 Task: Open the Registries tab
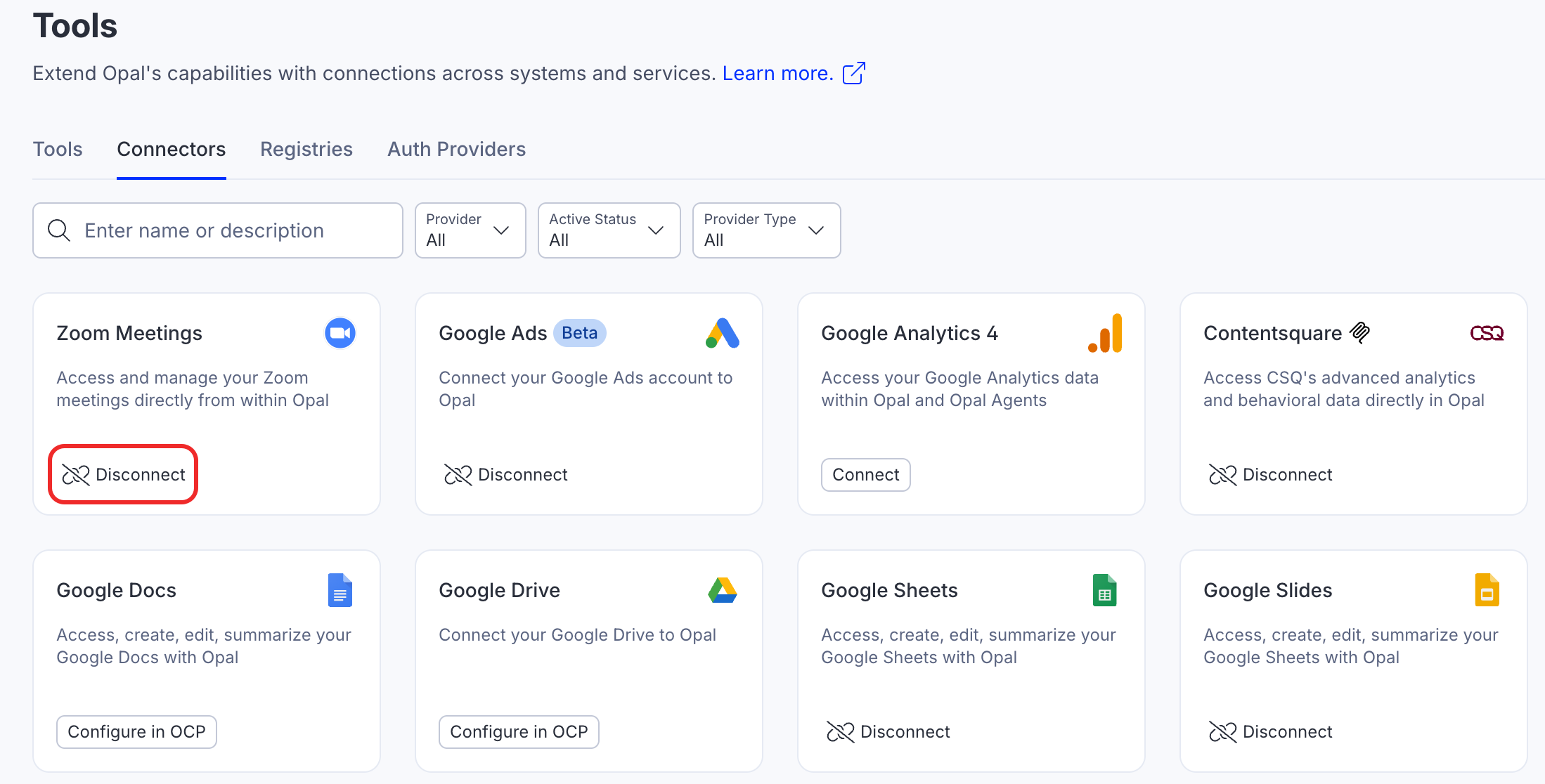tap(306, 149)
